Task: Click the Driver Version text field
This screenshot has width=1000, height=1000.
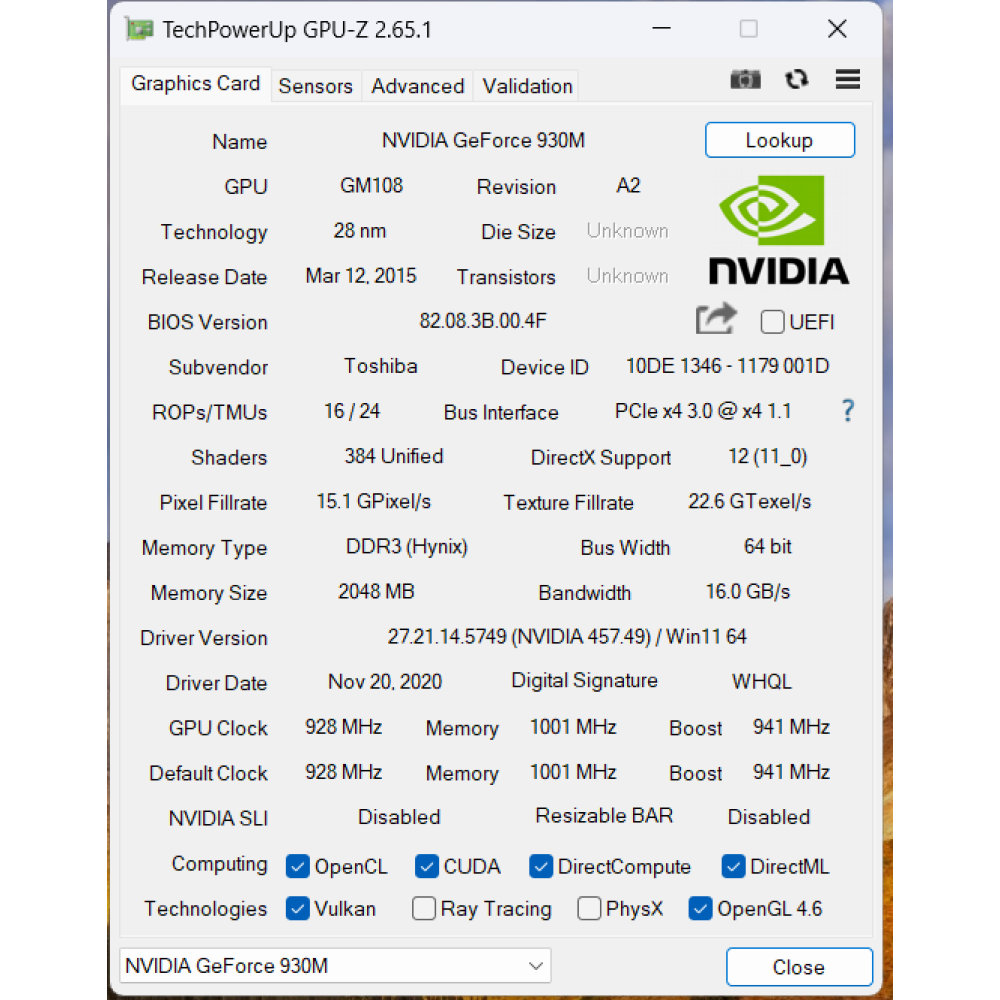Action: point(567,637)
